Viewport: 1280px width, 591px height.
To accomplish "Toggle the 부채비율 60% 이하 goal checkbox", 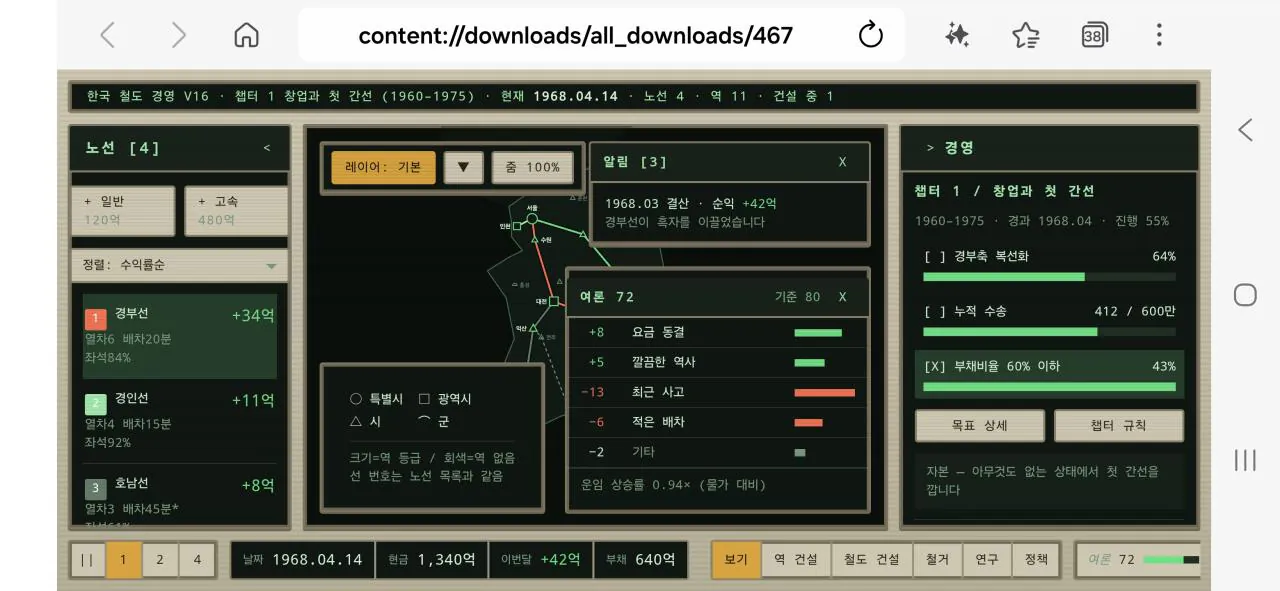I will (x=934, y=366).
